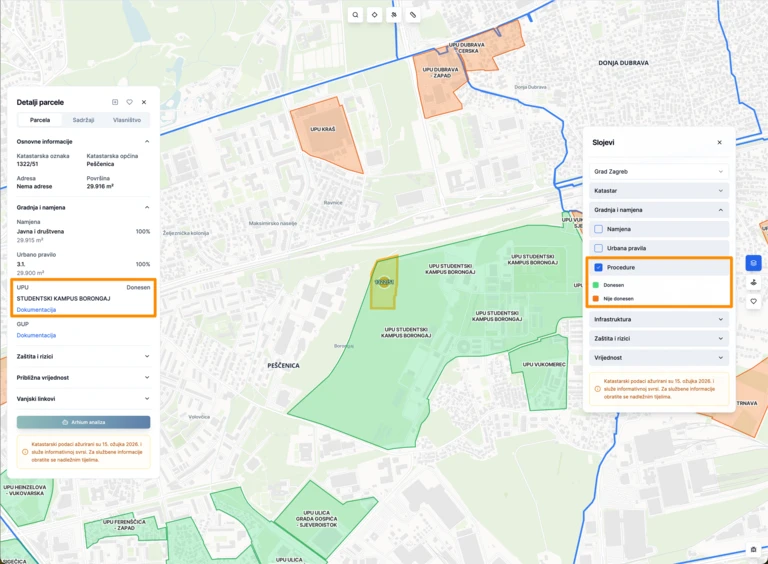The height and width of the screenshot is (564, 768).
Task: Expand the Katastar layer section
Action: 658,190
